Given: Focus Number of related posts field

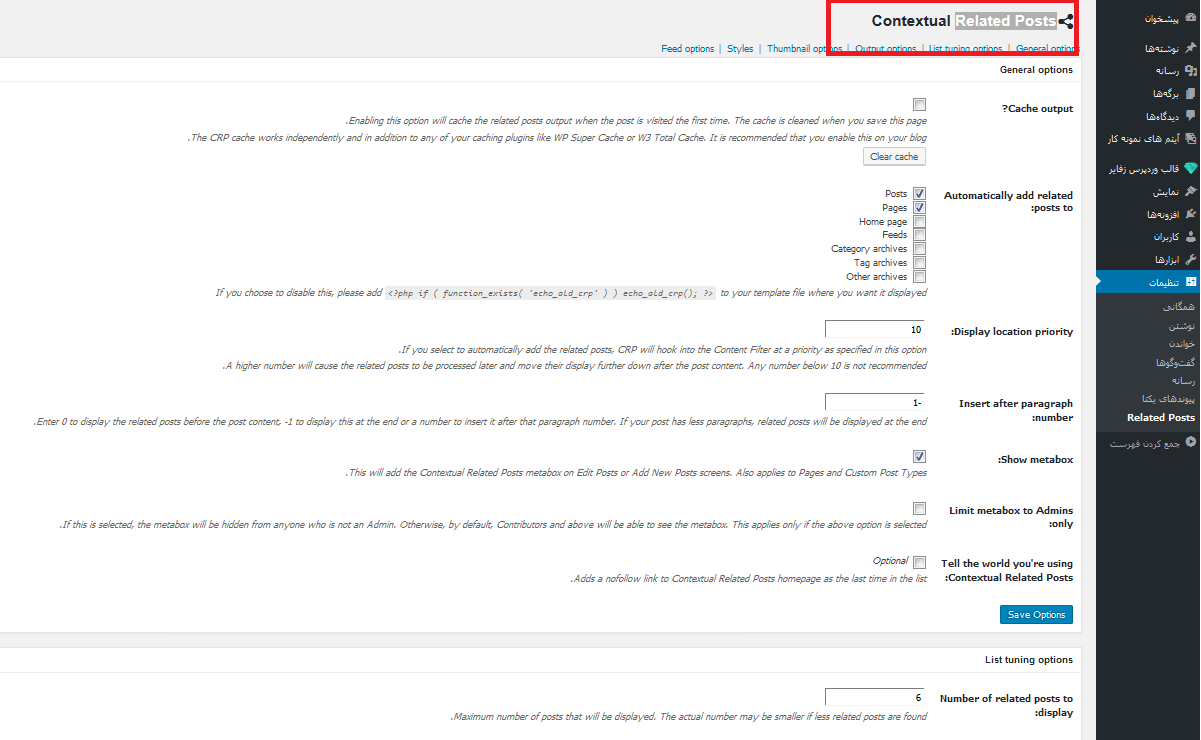Looking at the screenshot, I should click(875, 697).
